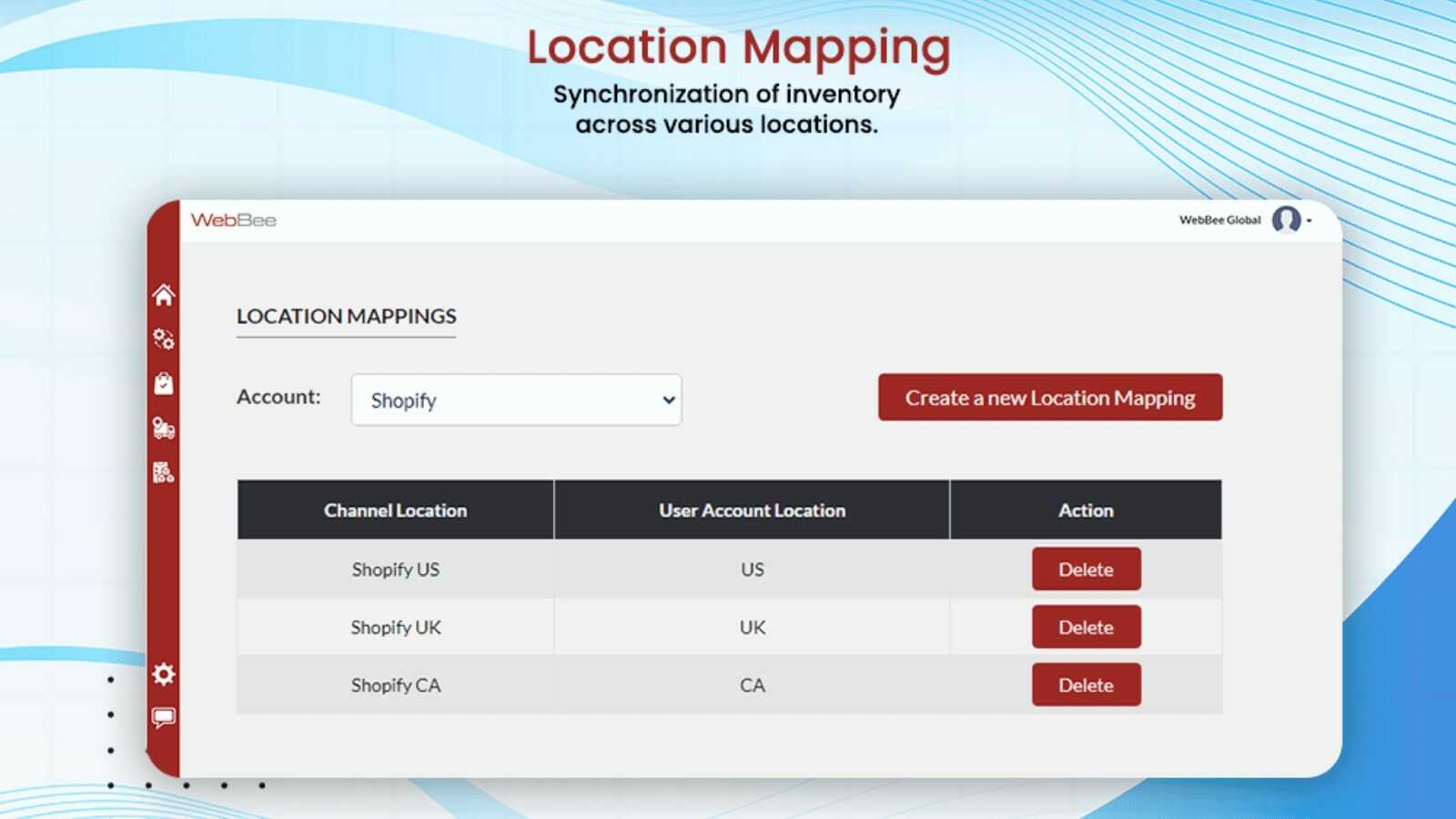
Task: Click the profile avatar at top right
Action: pyautogui.click(x=1287, y=219)
